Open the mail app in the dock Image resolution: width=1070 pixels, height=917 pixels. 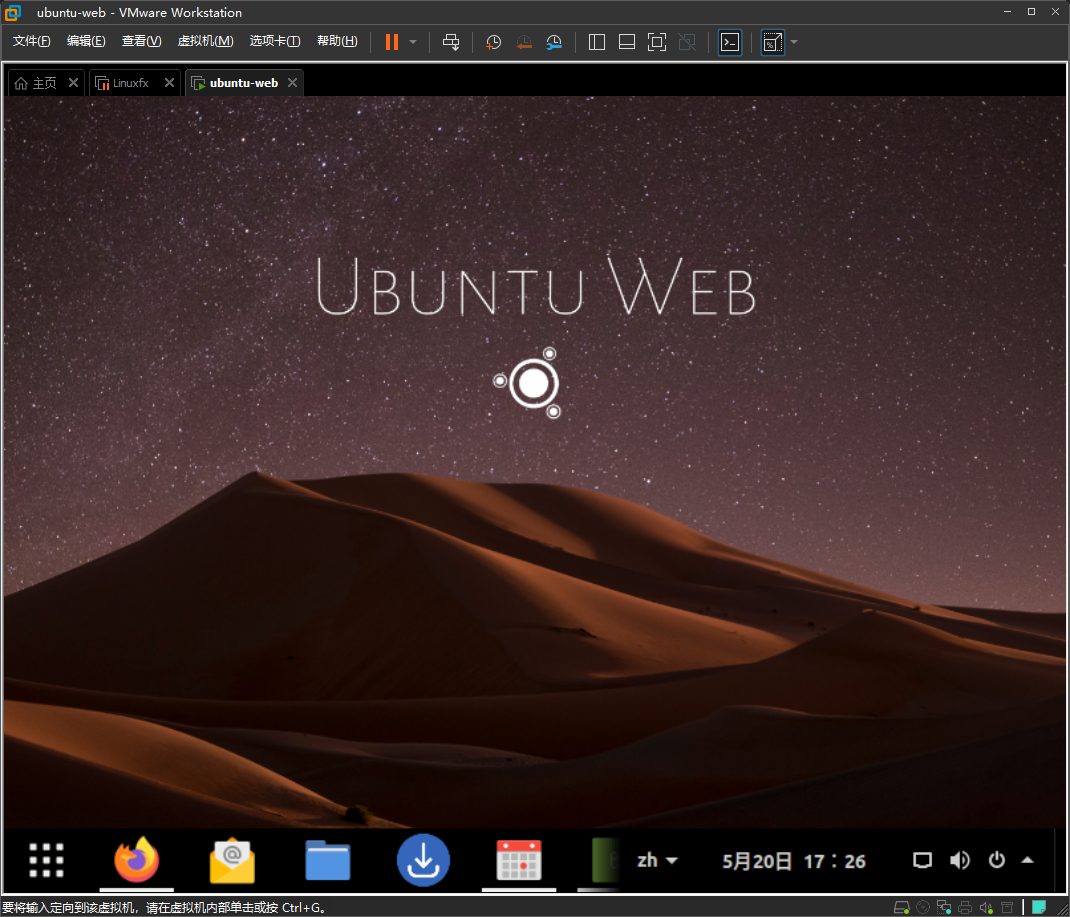coord(232,859)
